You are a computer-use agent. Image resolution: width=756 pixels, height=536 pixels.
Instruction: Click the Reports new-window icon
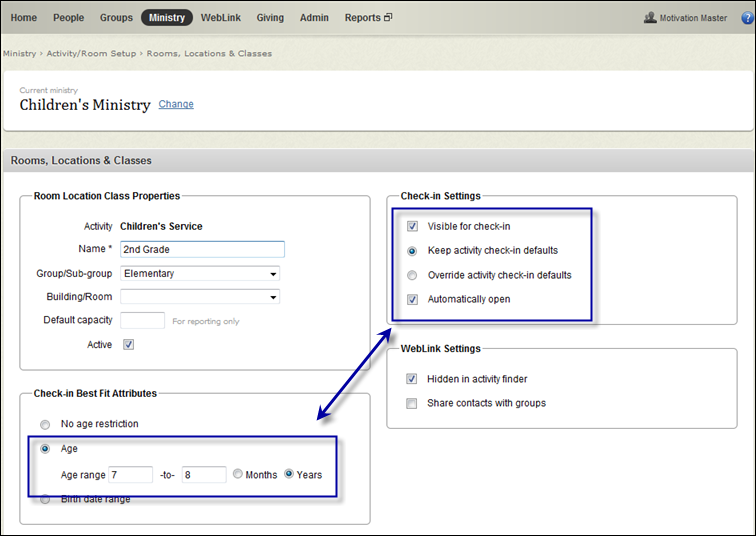(388, 17)
